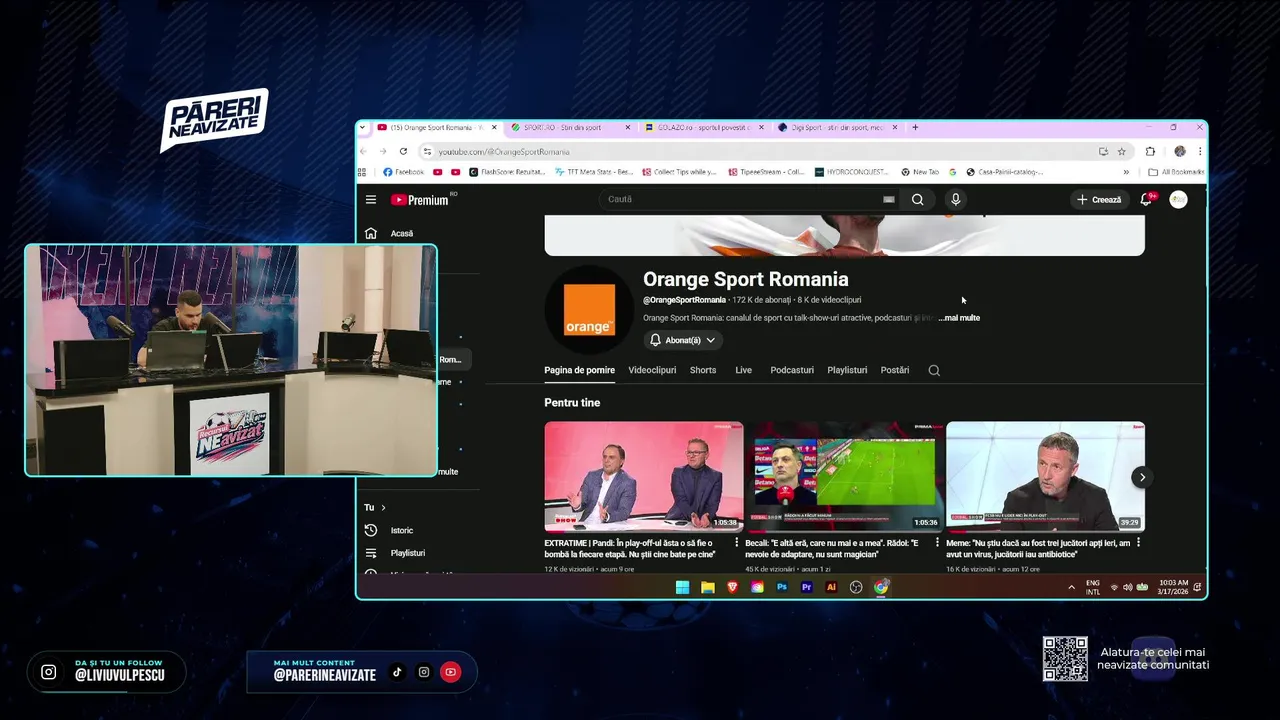This screenshot has width=1280, height=720.
Task: Show hidden system tray icons
Action: [x=1072, y=587]
